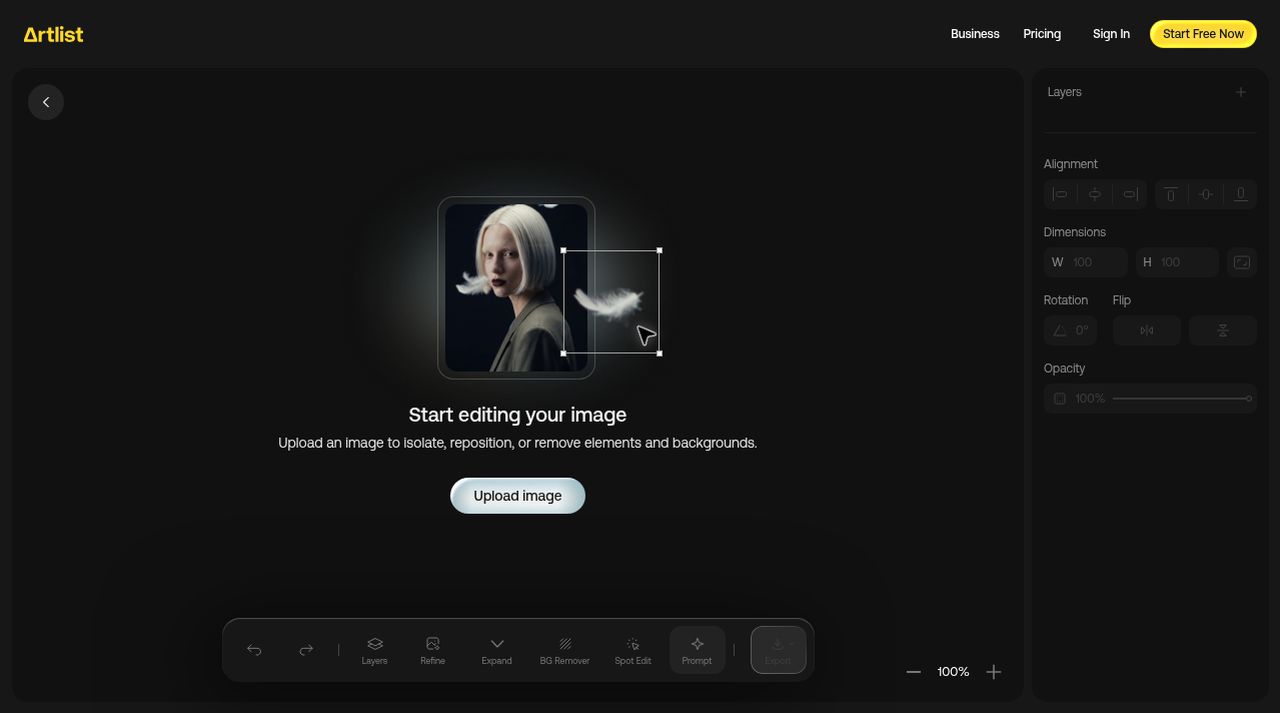The height and width of the screenshot is (713, 1280).
Task: Click the Artlist logo
Action: [x=54, y=34]
